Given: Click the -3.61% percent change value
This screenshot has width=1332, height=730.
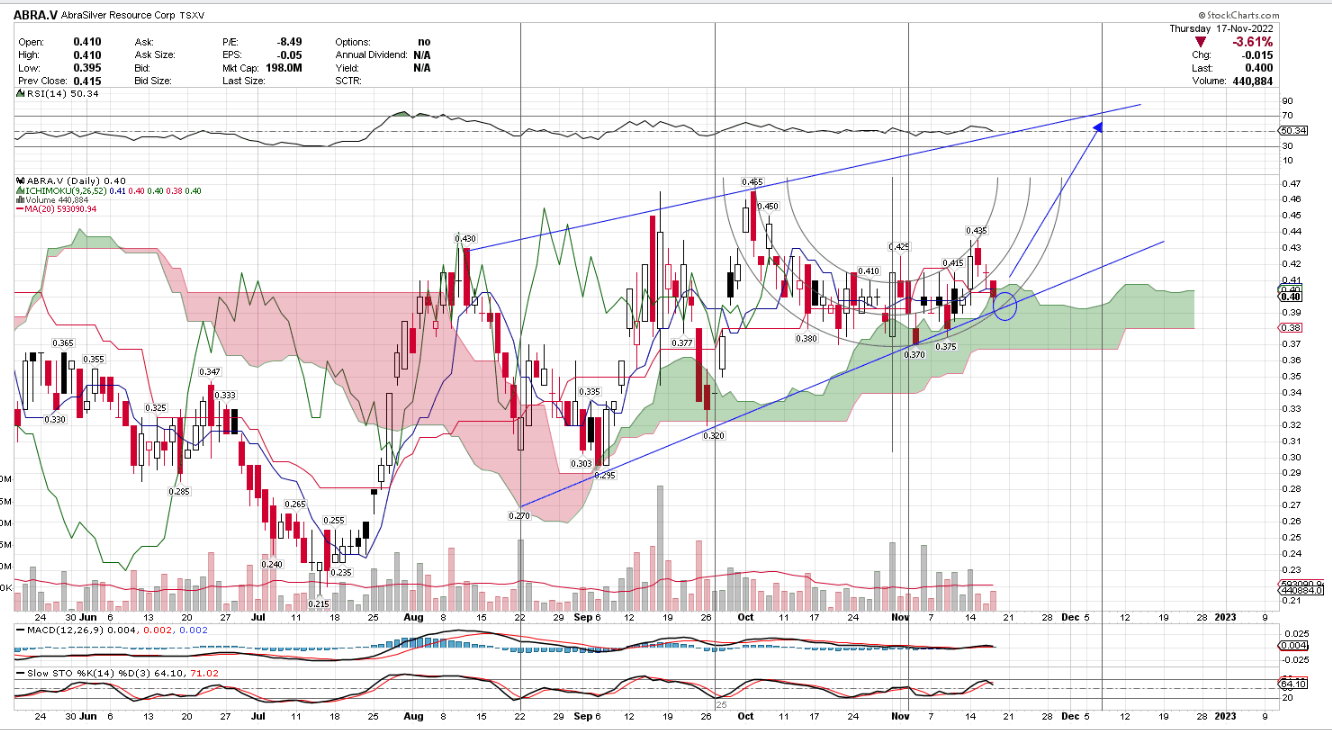Looking at the screenshot, I should 1251,42.
